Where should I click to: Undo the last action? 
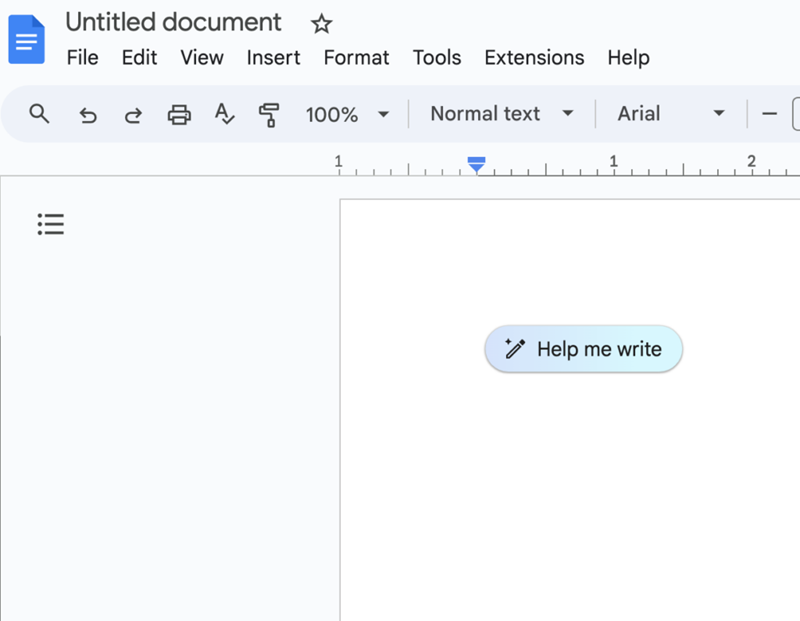coord(87,114)
